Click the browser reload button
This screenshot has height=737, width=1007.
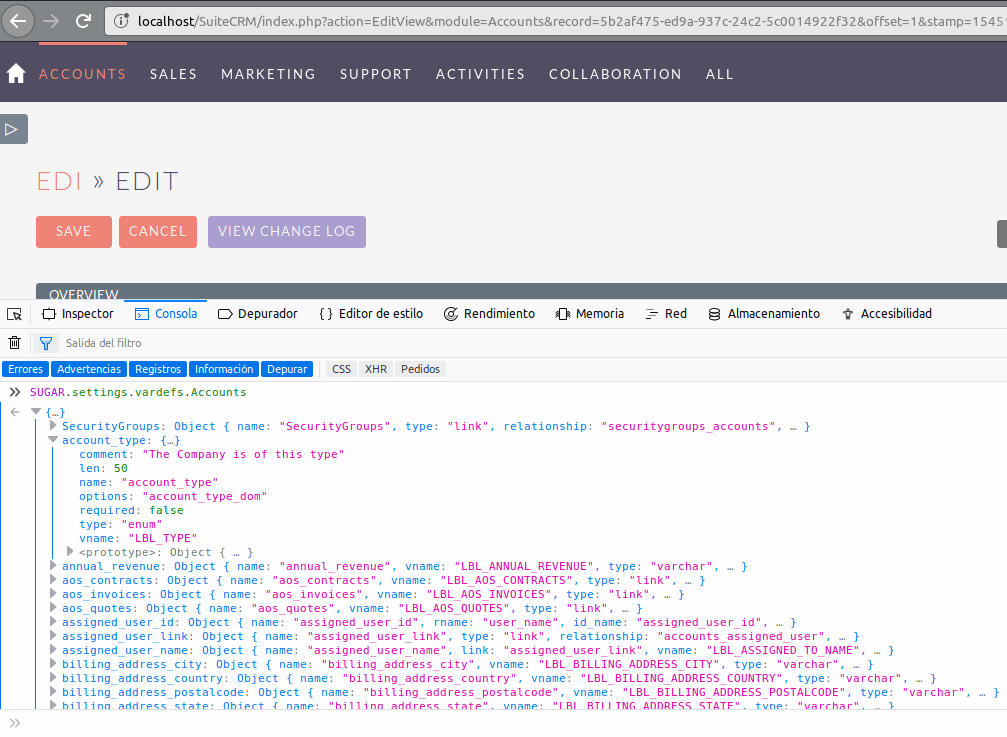coord(84,20)
